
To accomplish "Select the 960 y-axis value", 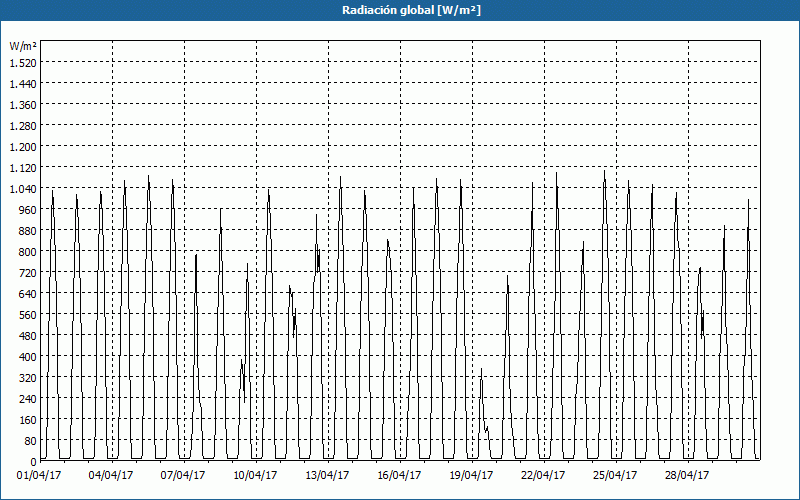I will 28,210.
